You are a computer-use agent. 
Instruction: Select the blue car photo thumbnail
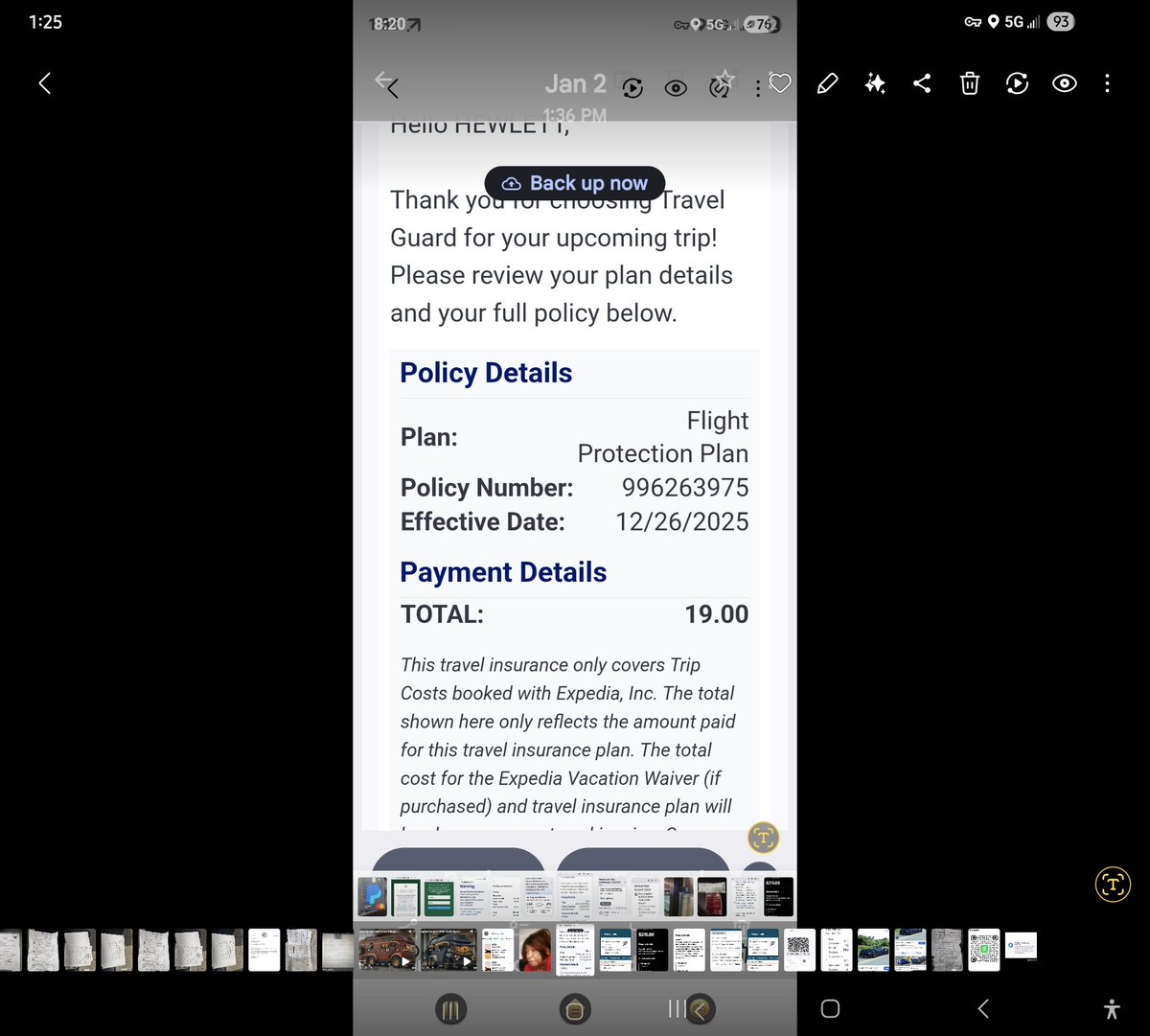point(873,950)
